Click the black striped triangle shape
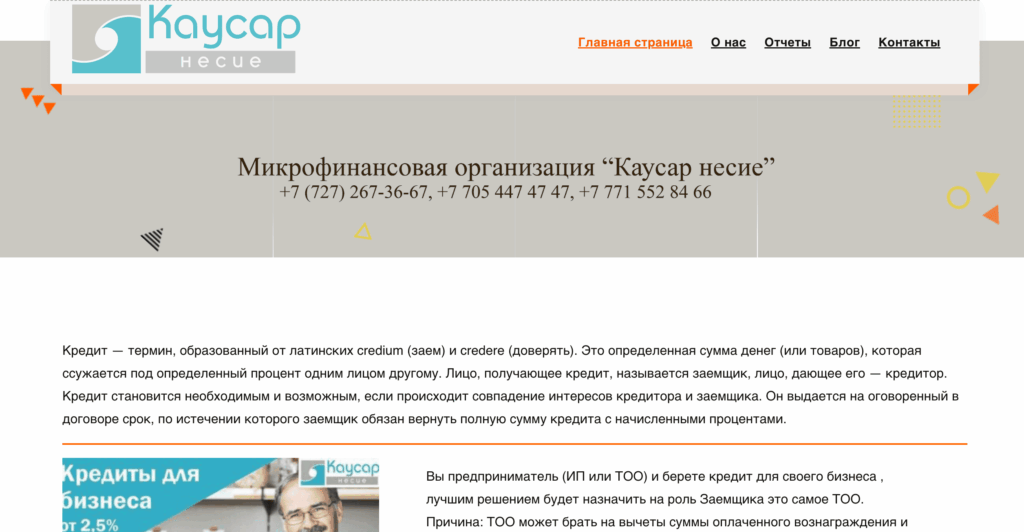The width and height of the screenshot is (1024, 532). [153, 239]
